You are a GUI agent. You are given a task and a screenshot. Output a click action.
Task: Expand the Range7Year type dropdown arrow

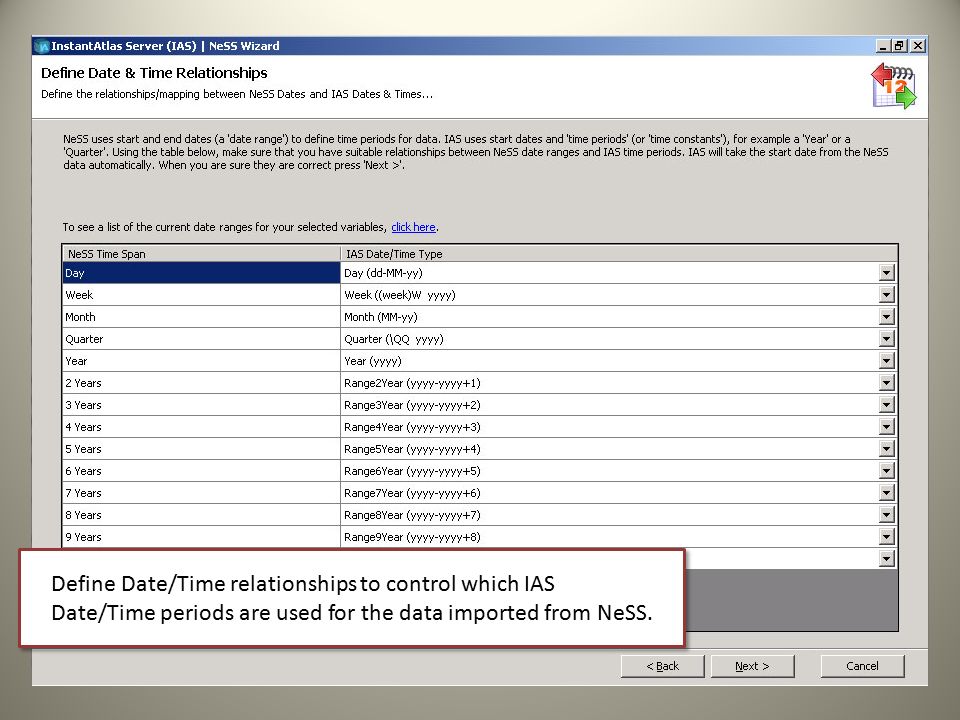[886, 493]
